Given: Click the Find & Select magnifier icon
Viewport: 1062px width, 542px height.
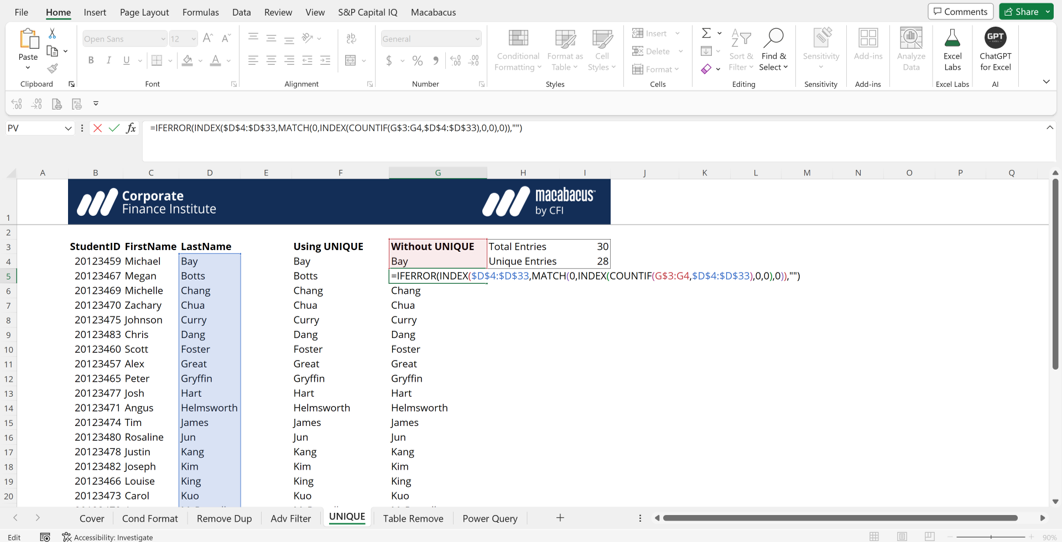Looking at the screenshot, I should (x=773, y=39).
